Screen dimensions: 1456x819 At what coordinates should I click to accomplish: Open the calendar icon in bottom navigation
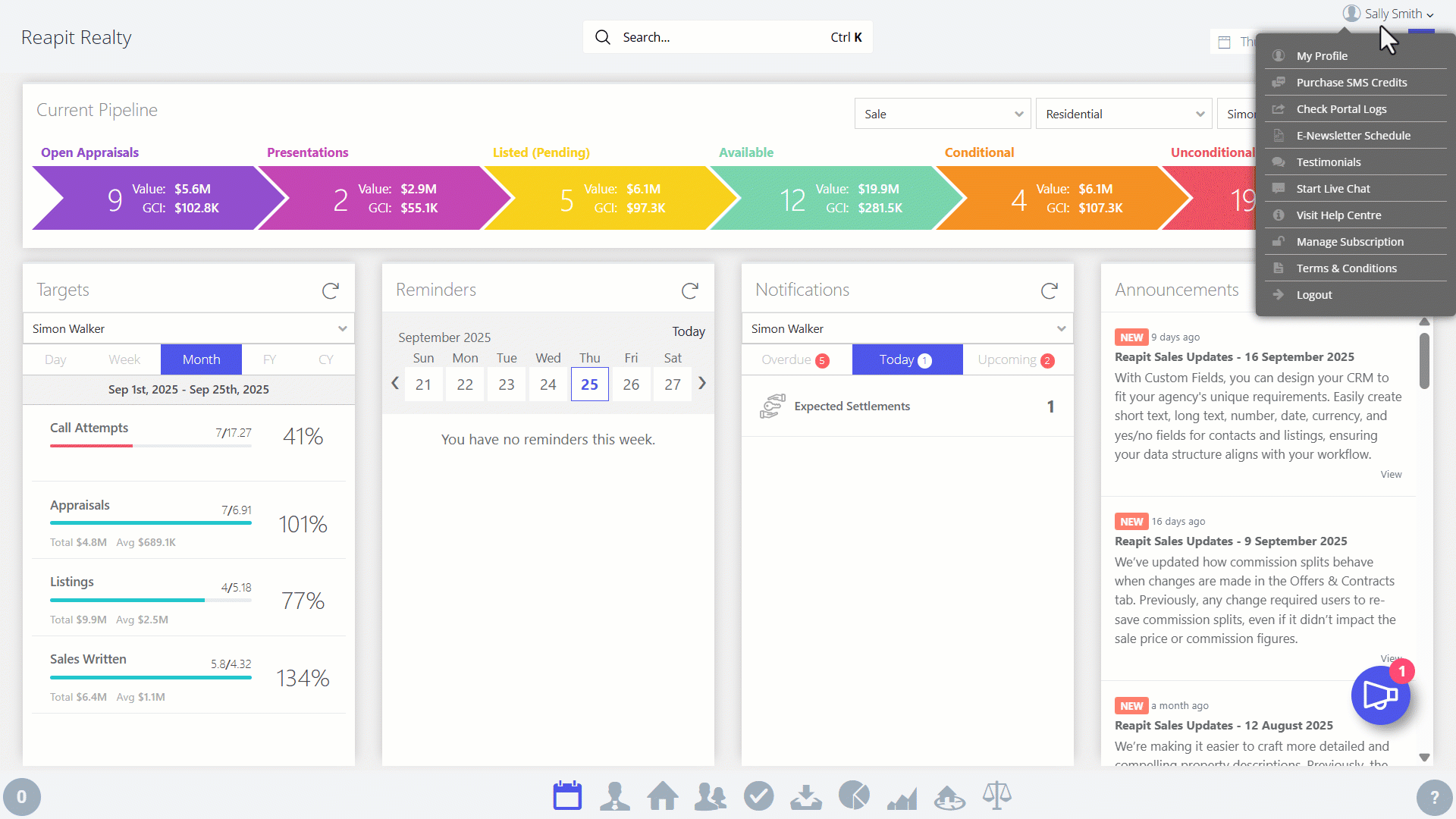[x=567, y=795]
